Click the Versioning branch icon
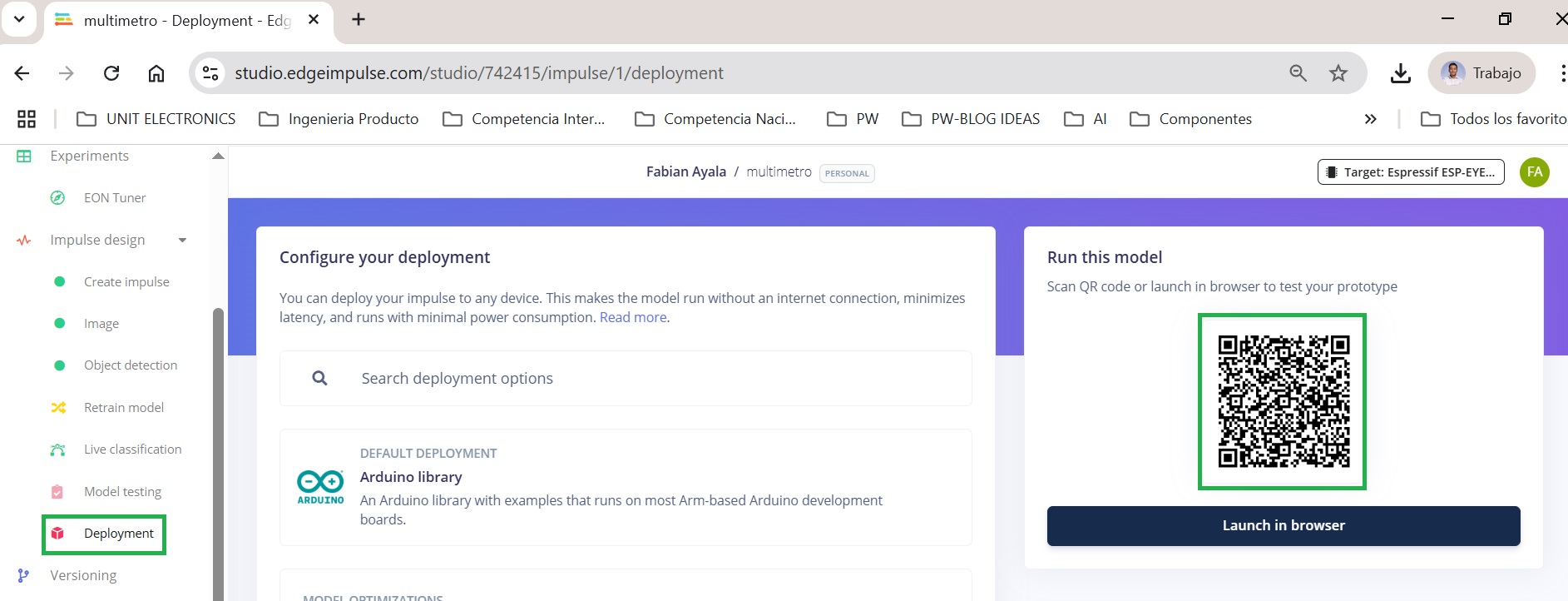 pyautogui.click(x=23, y=575)
